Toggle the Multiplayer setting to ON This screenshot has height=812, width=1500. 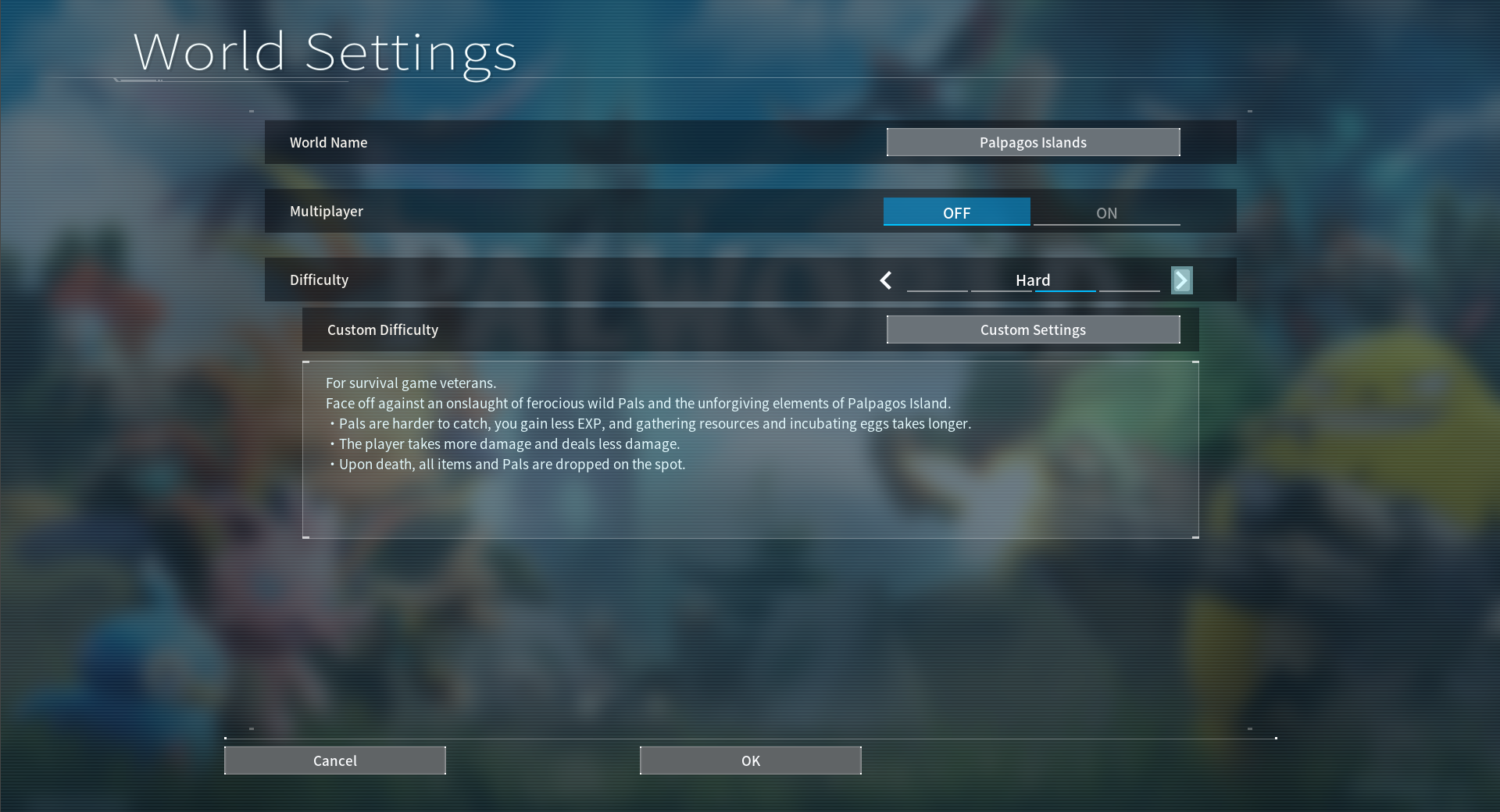(1105, 212)
